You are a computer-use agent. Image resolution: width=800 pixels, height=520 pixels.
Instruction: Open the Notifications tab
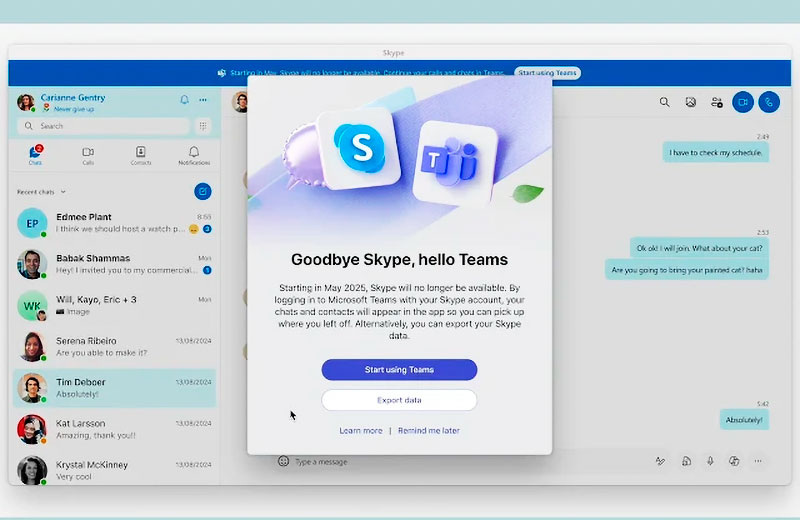tap(194, 155)
